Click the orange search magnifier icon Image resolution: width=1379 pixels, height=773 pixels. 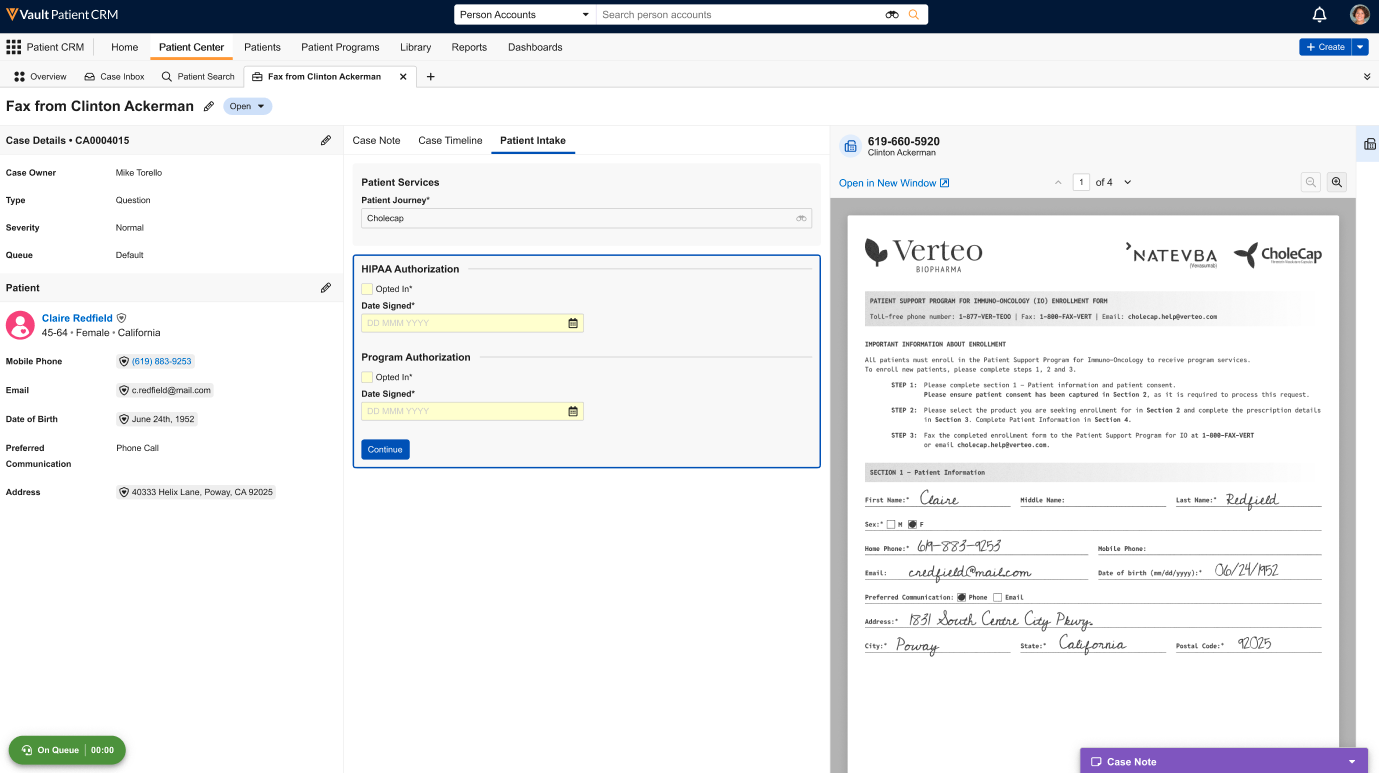click(913, 15)
